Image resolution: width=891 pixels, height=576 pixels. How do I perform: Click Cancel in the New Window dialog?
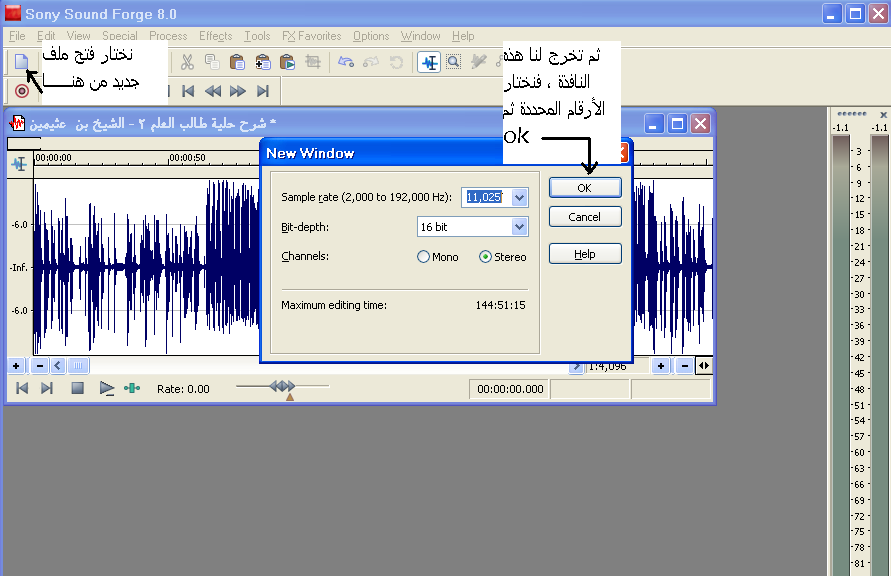click(585, 217)
